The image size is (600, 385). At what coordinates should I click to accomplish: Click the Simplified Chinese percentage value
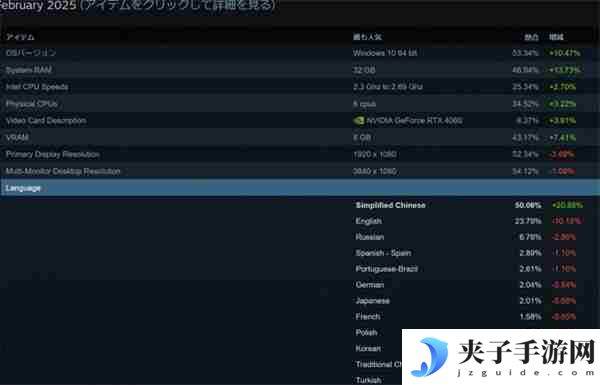pos(528,206)
